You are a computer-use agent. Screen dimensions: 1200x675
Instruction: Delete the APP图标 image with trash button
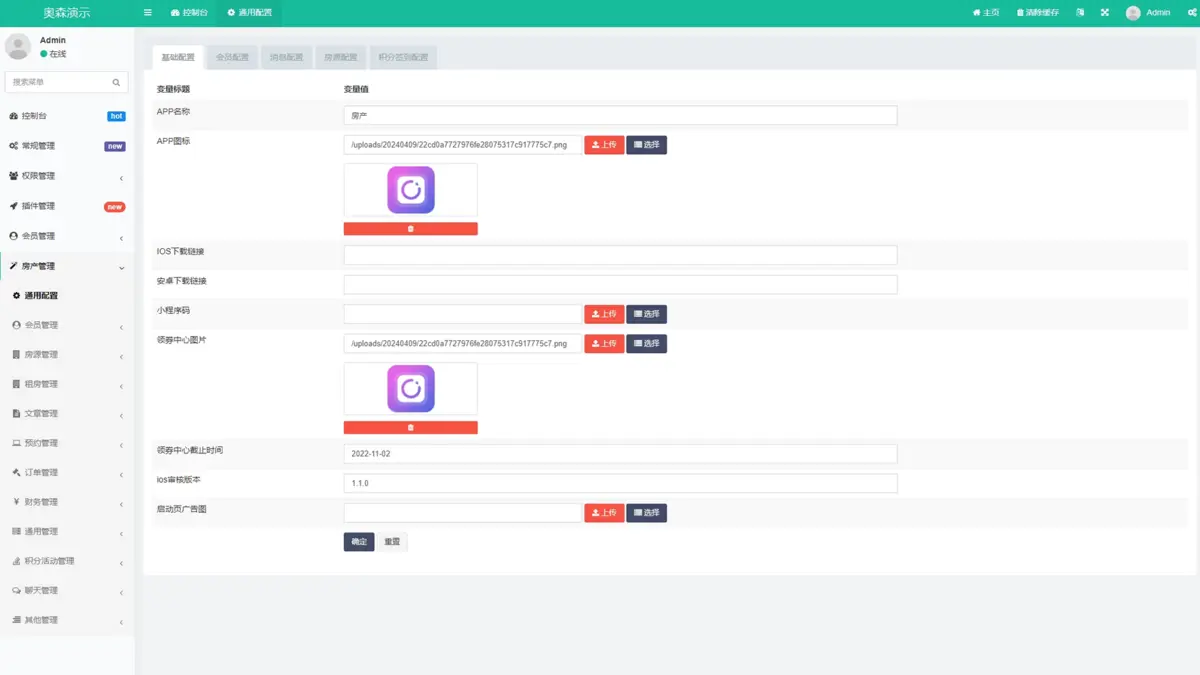coord(410,229)
